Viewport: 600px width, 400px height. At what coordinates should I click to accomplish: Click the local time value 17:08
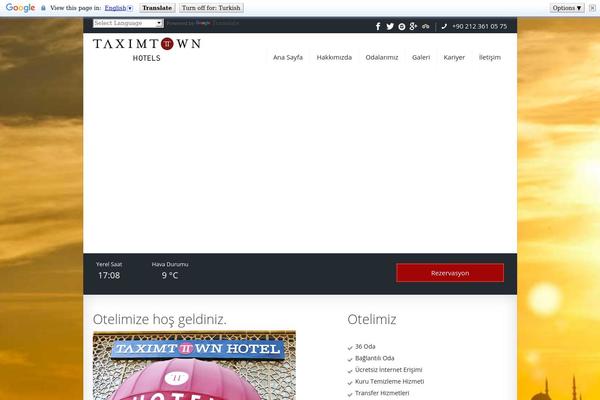coord(109,275)
